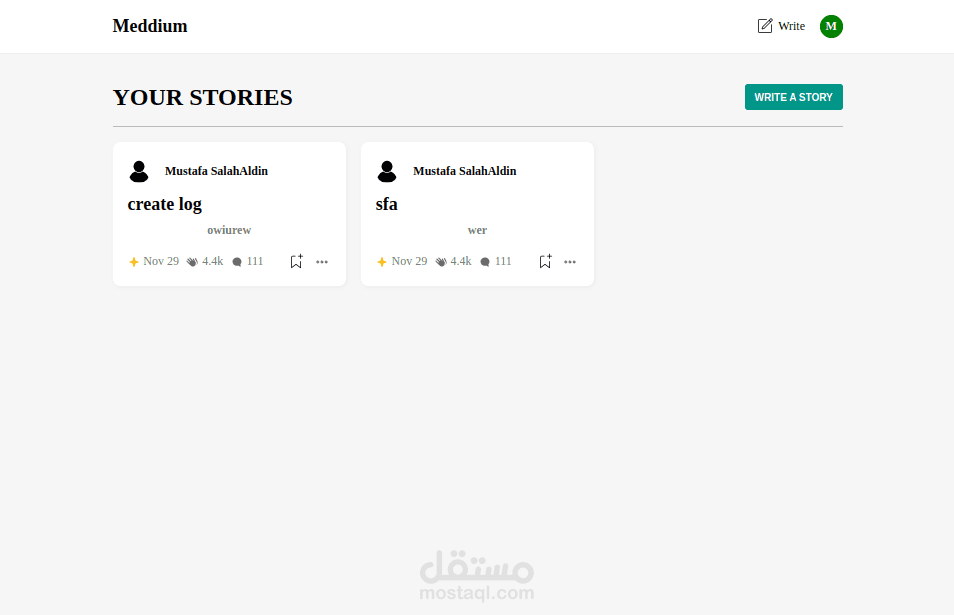Open author name on the create log card
The width and height of the screenshot is (954, 615).
216,171
